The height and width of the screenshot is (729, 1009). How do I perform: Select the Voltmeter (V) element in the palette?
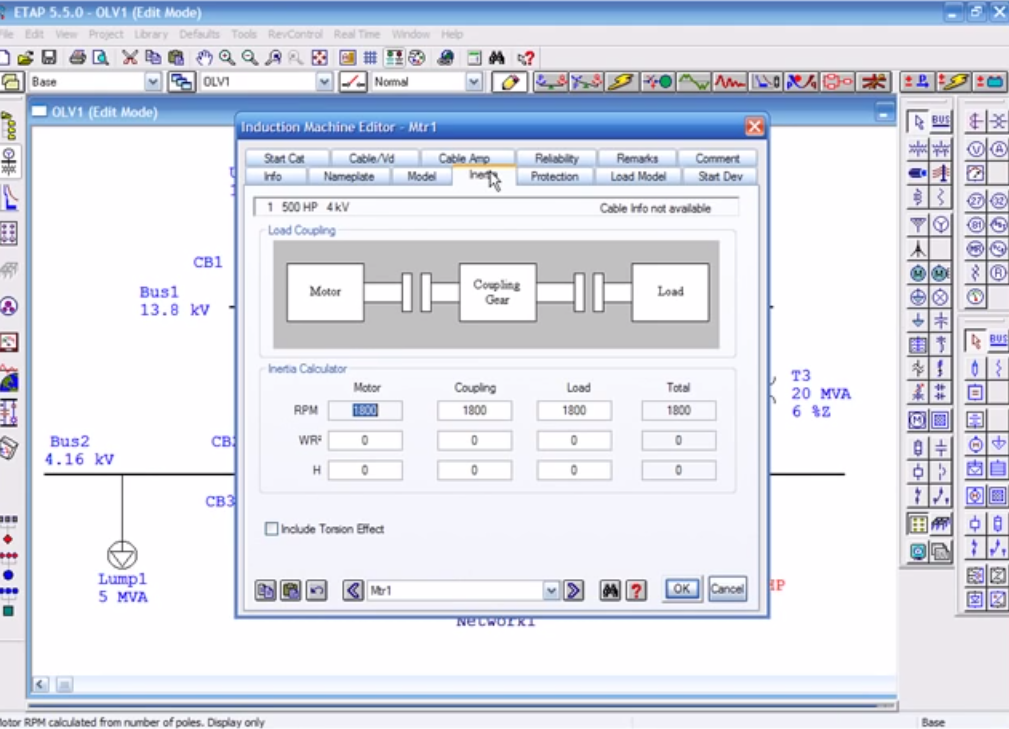click(976, 149)
